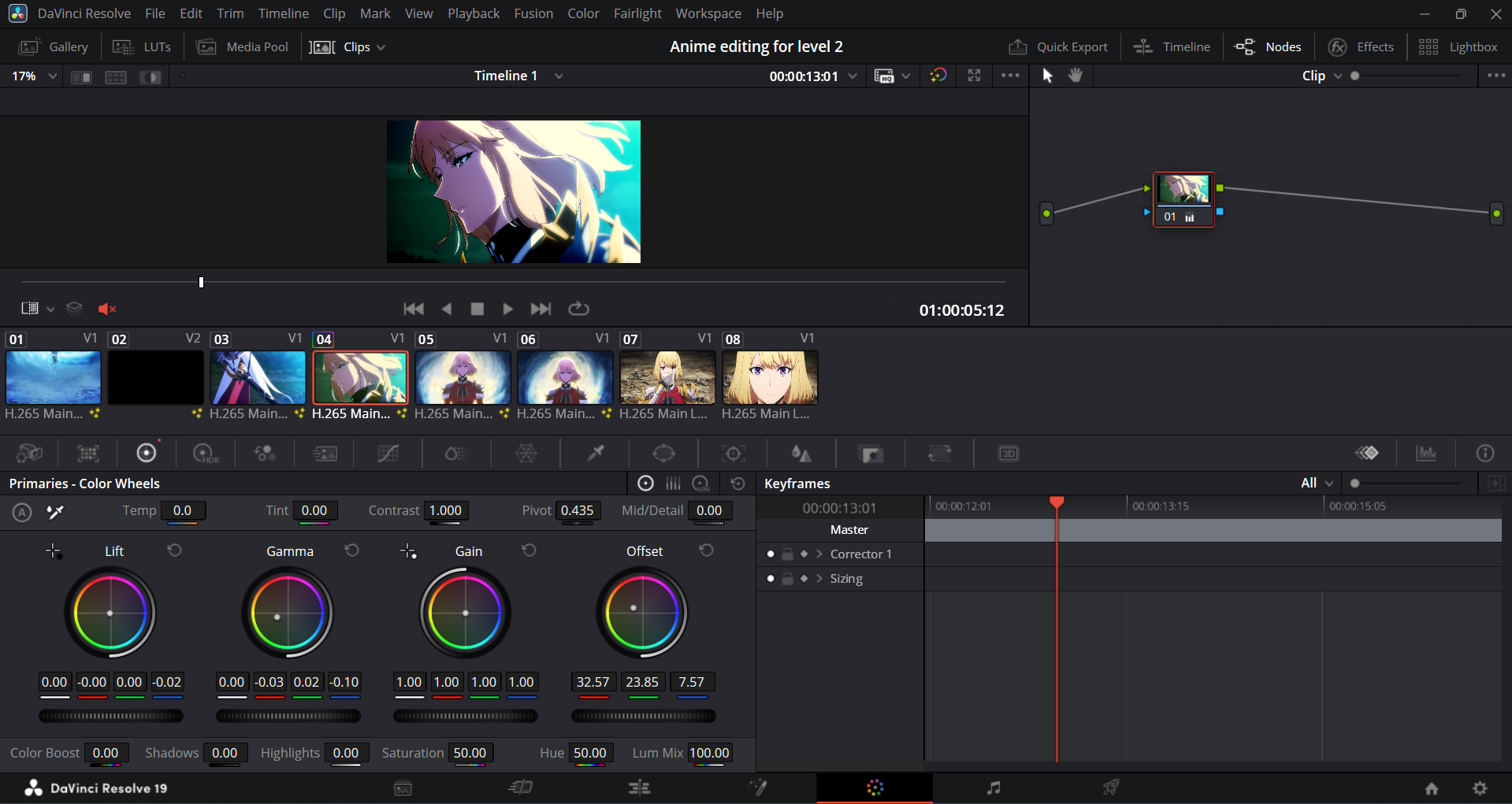
Task: Open the Effects panel
Action: click(1361, 47)
